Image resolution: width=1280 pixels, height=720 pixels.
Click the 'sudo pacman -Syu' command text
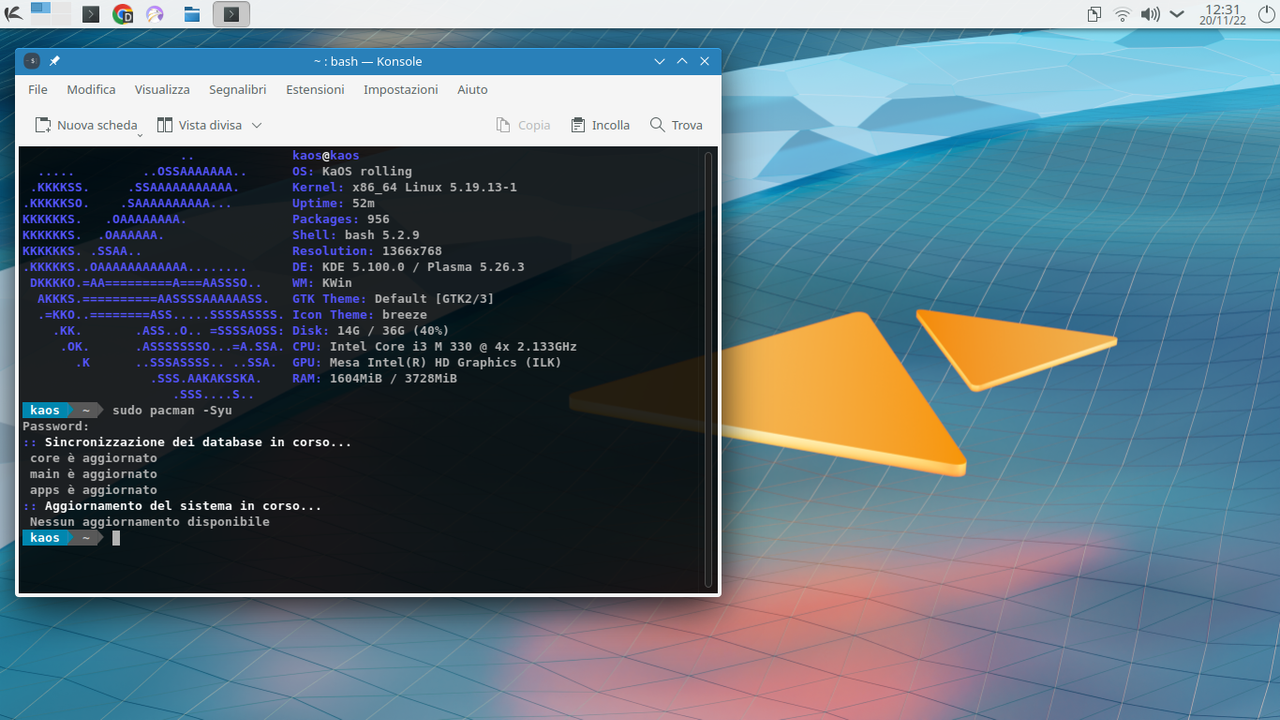[172, 410]
